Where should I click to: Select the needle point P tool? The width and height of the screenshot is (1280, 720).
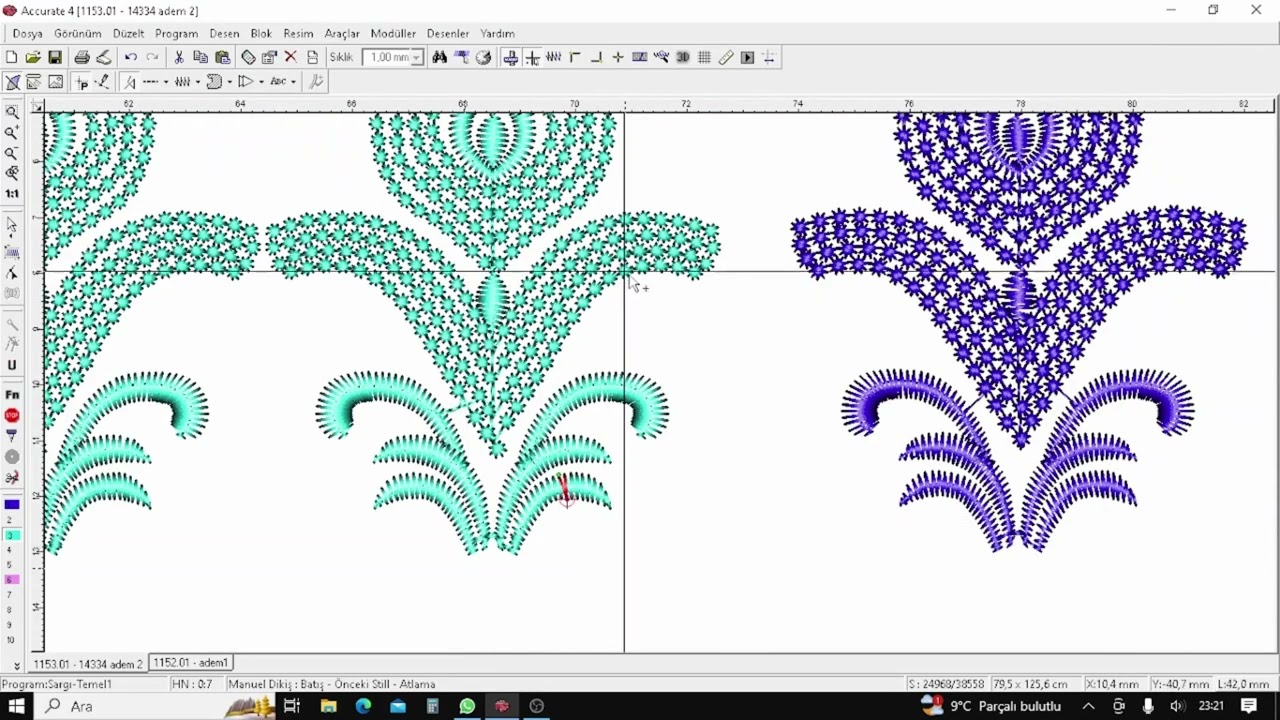click(x=82, y=82)
